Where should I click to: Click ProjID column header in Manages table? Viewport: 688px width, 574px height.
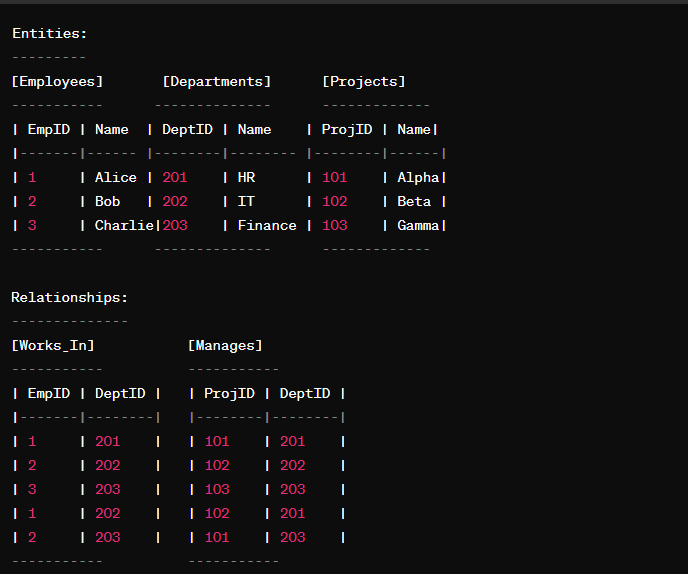(229, 394)
